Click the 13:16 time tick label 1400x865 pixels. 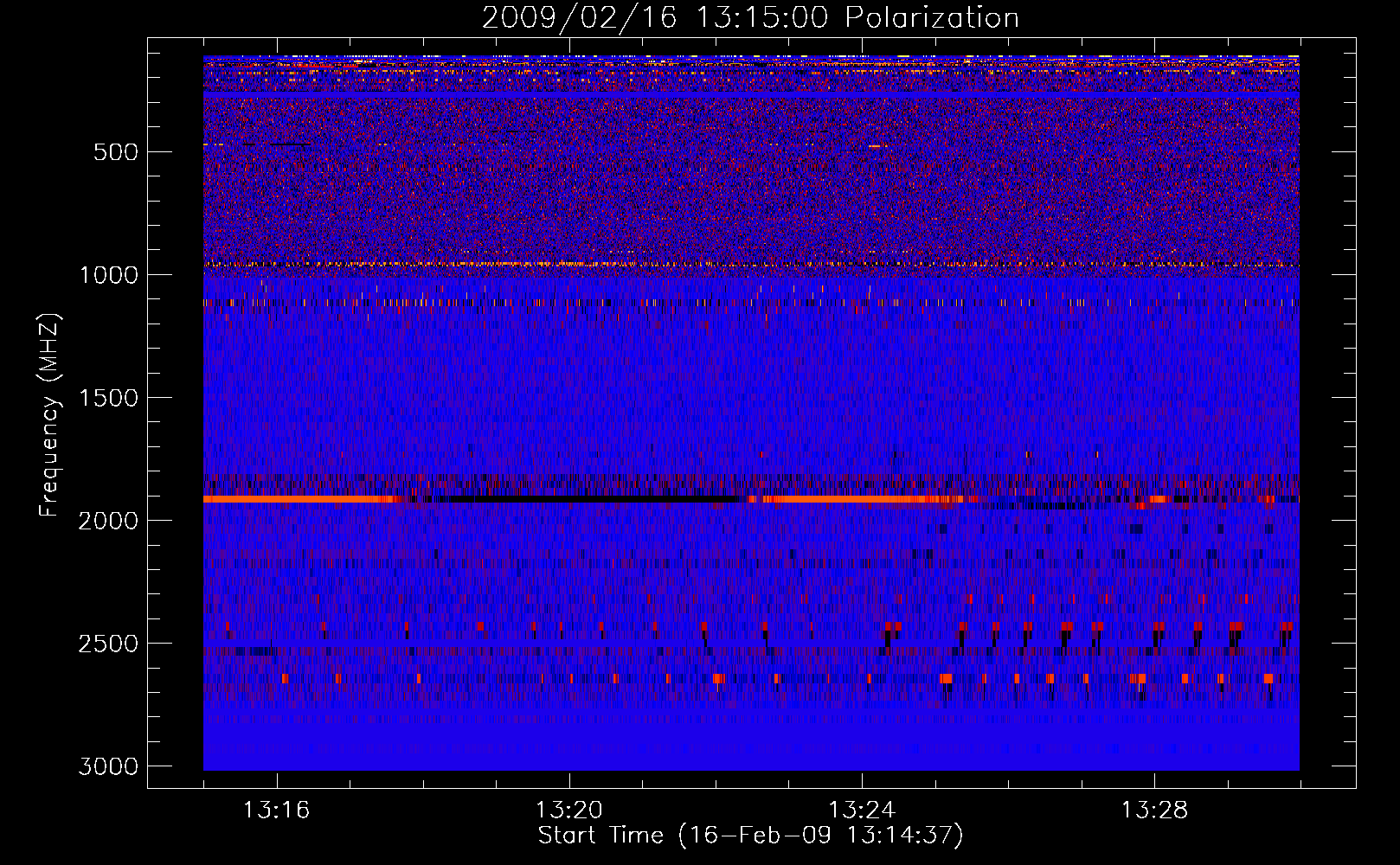tap(276, 811)
